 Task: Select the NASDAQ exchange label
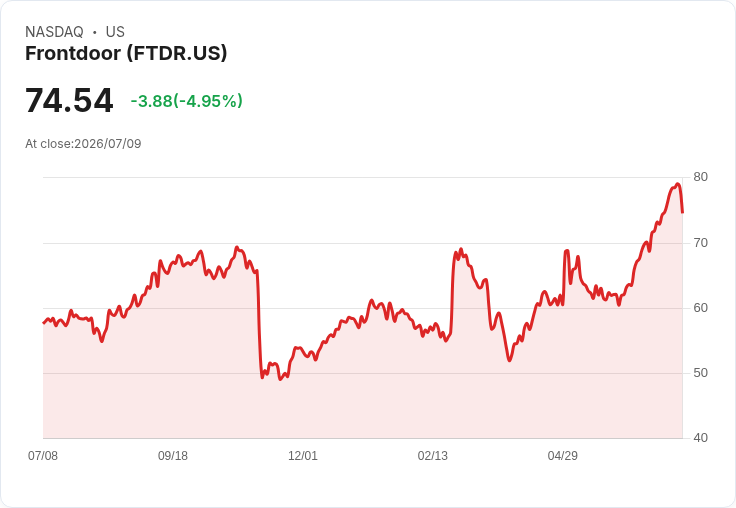[x=54, y=32]
